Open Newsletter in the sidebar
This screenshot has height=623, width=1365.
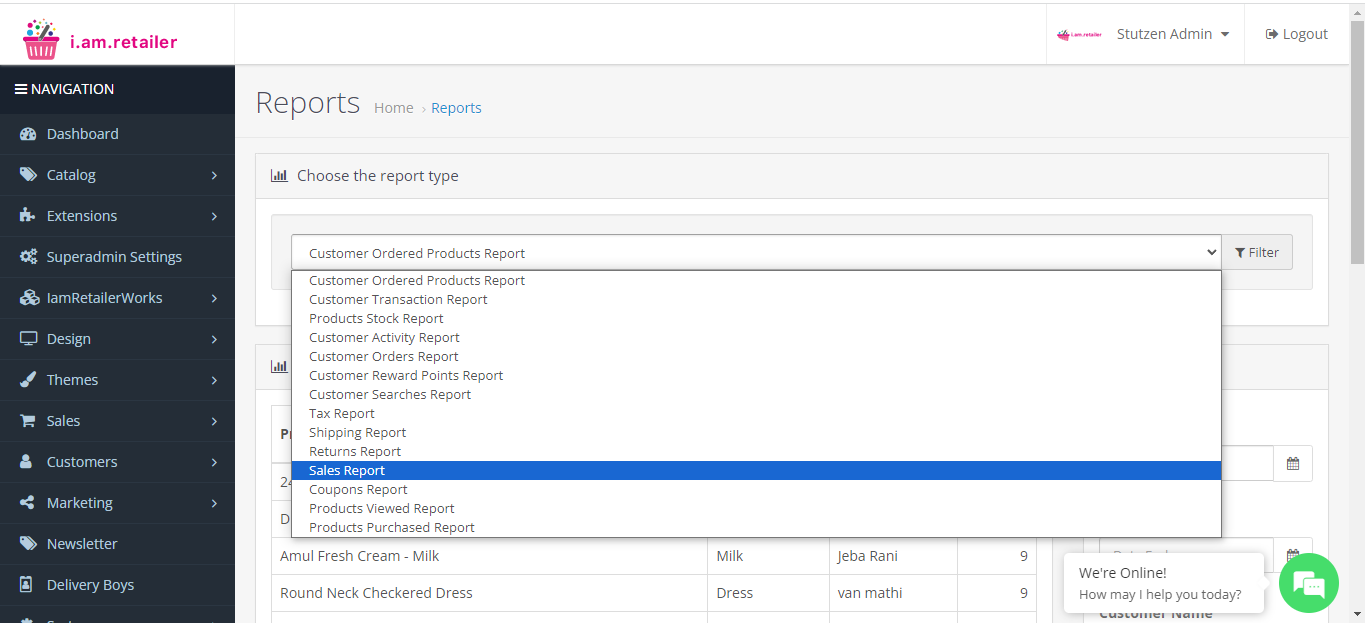(117, 544)
